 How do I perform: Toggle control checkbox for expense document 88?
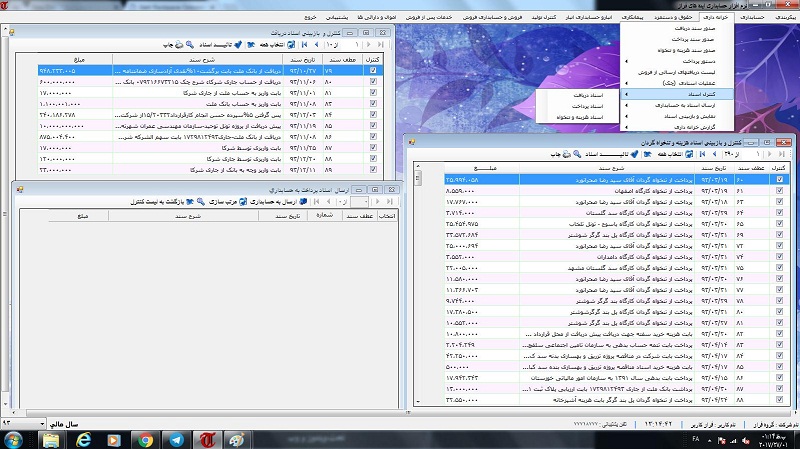point(780,400)
